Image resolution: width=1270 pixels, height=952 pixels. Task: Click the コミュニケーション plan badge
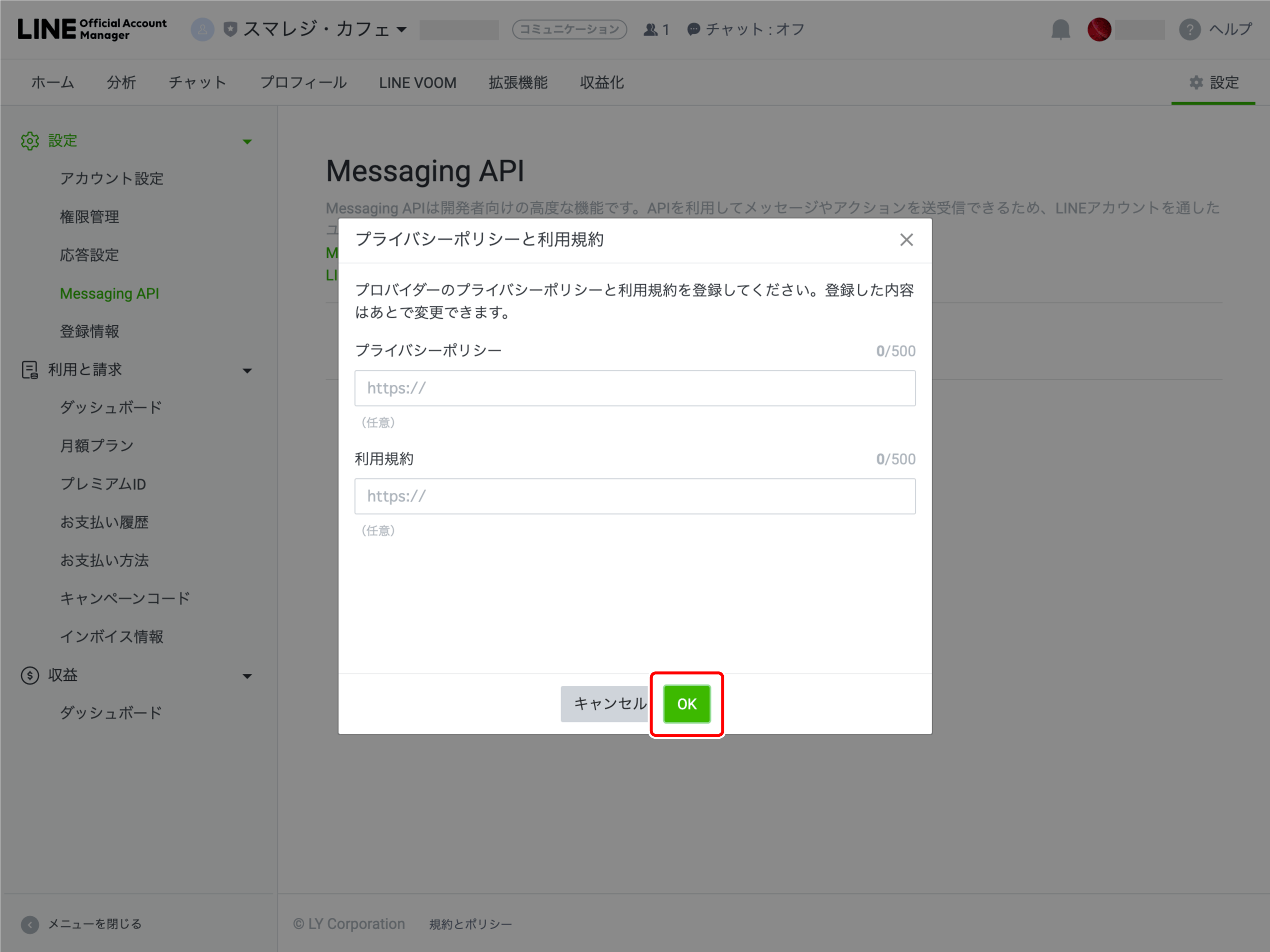tap(569, 29)
